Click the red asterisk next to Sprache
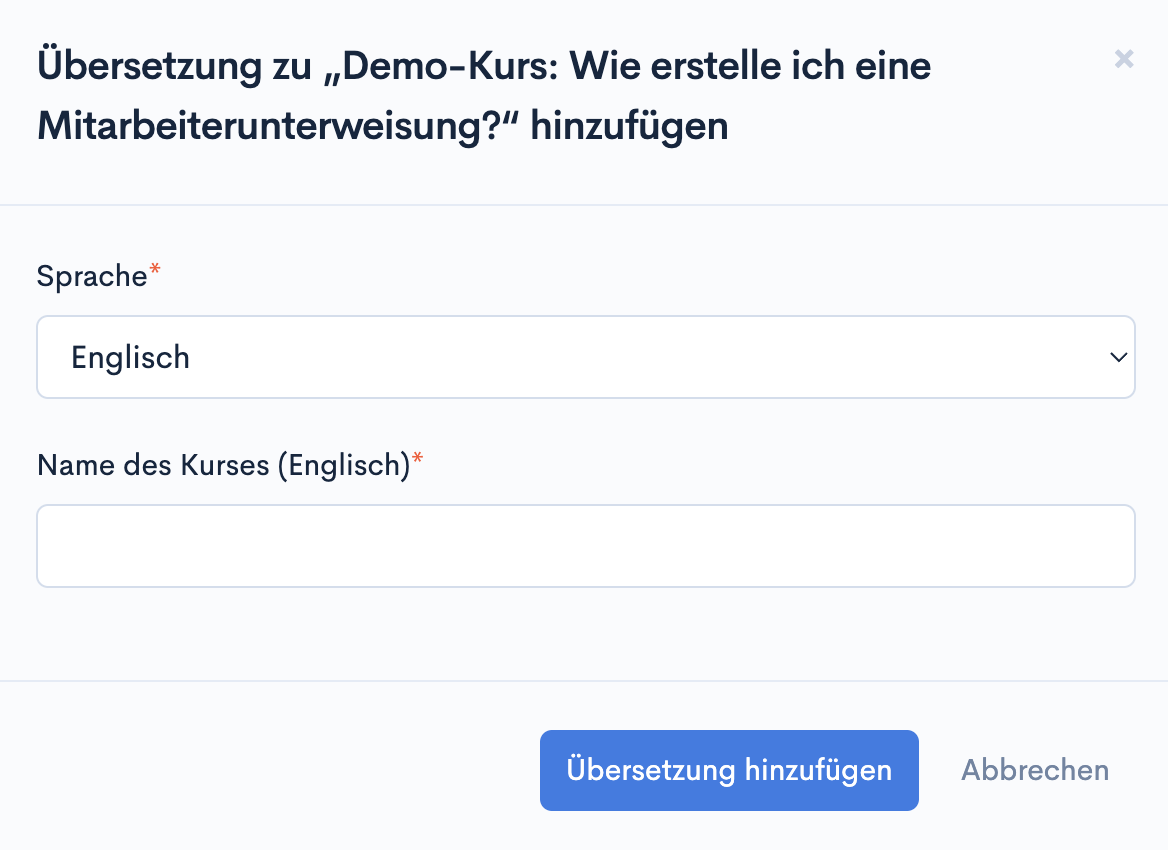Image resolution: width=1168 pixels, height=850 pixels. pyautogui.click(x=154, y=271)
